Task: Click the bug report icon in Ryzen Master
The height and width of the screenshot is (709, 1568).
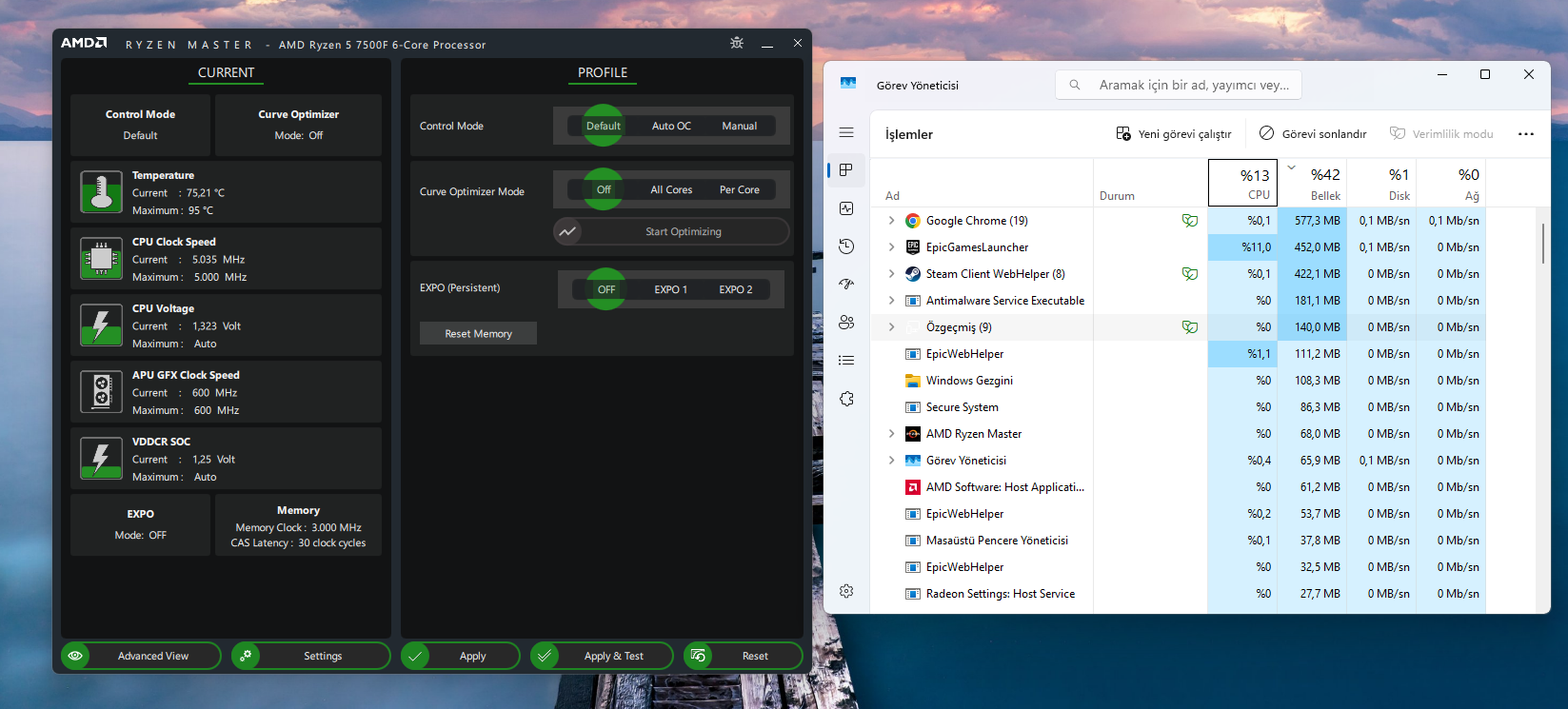Action: pyautogui.click(x=737, y=43)
